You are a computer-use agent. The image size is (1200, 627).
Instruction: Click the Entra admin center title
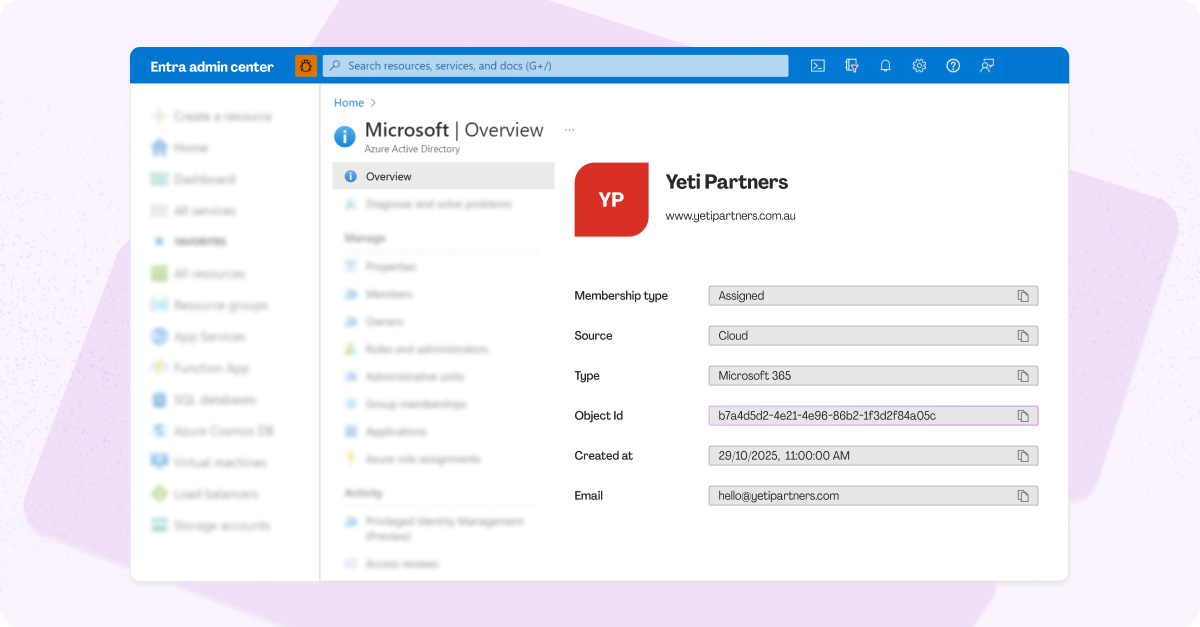click(x=211, y=67)
